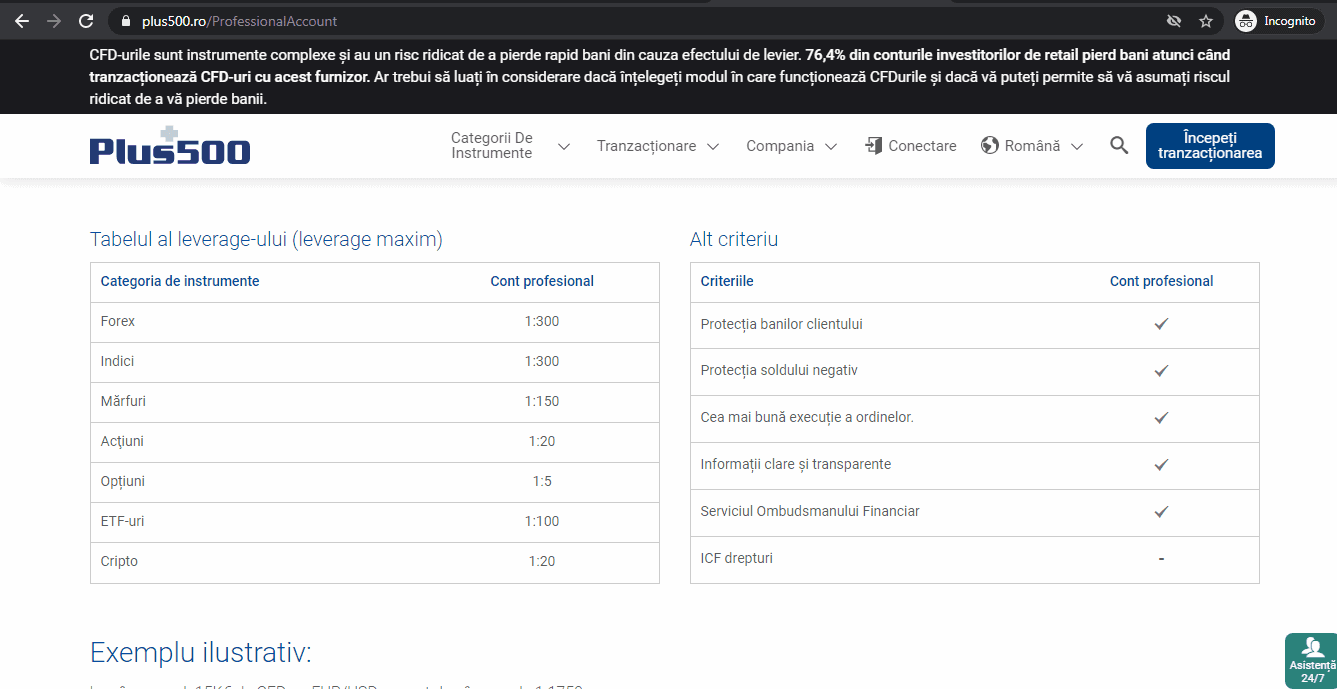Expand the Română language dropdown

click(x=1033, y=145)
